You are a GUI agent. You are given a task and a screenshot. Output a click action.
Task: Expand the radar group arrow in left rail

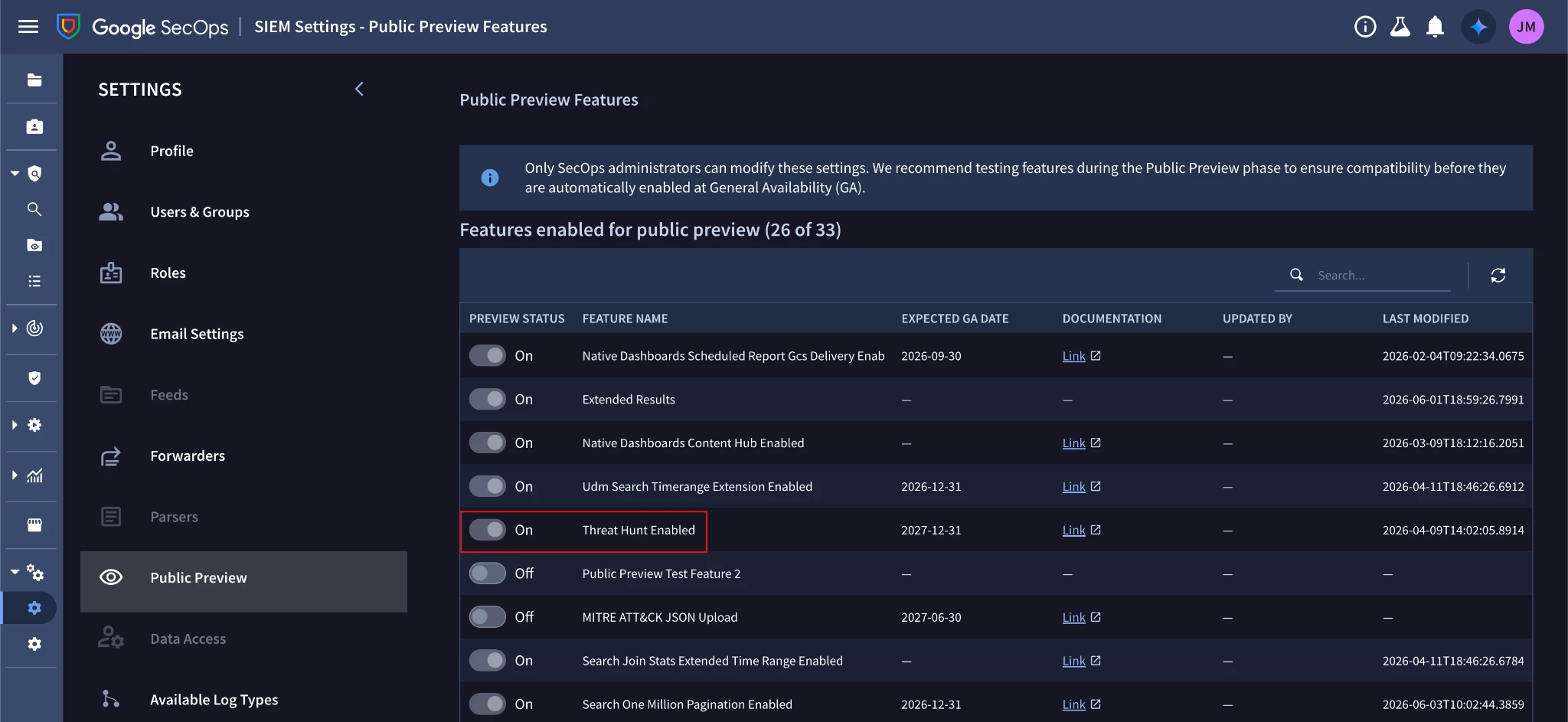(15, 328)
